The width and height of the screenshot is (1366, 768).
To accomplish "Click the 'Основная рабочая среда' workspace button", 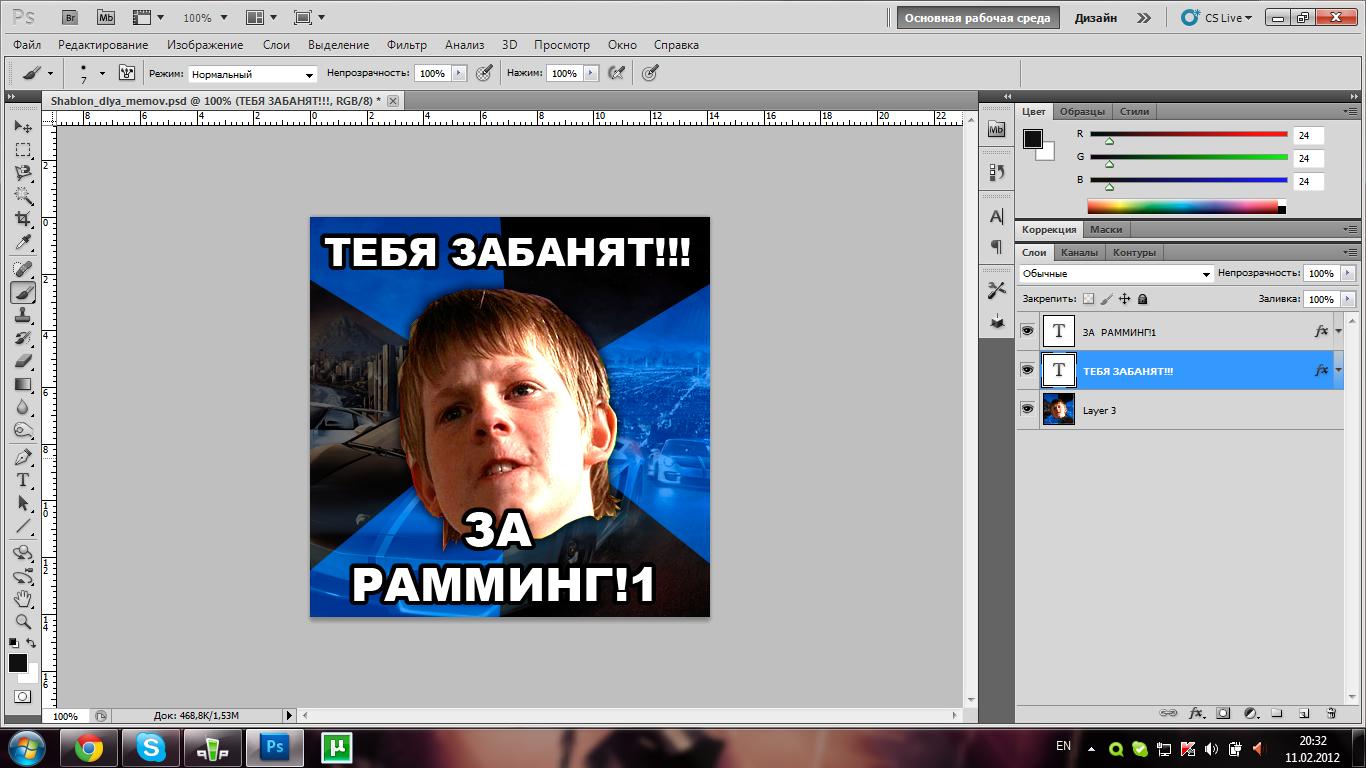I will point(977,18).
